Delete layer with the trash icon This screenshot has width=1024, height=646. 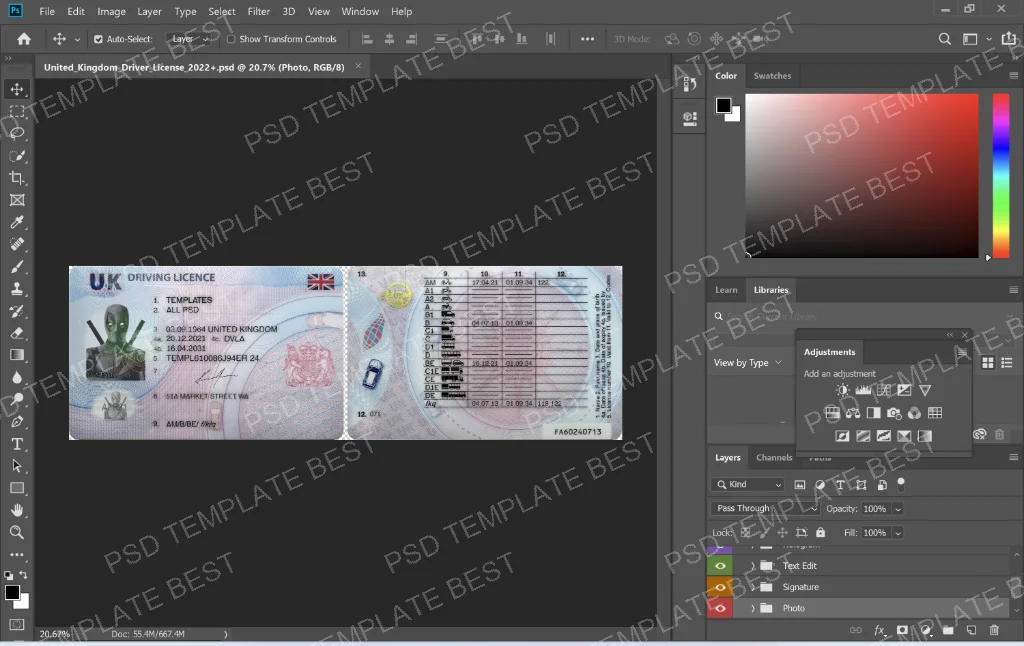pos(994,630)
